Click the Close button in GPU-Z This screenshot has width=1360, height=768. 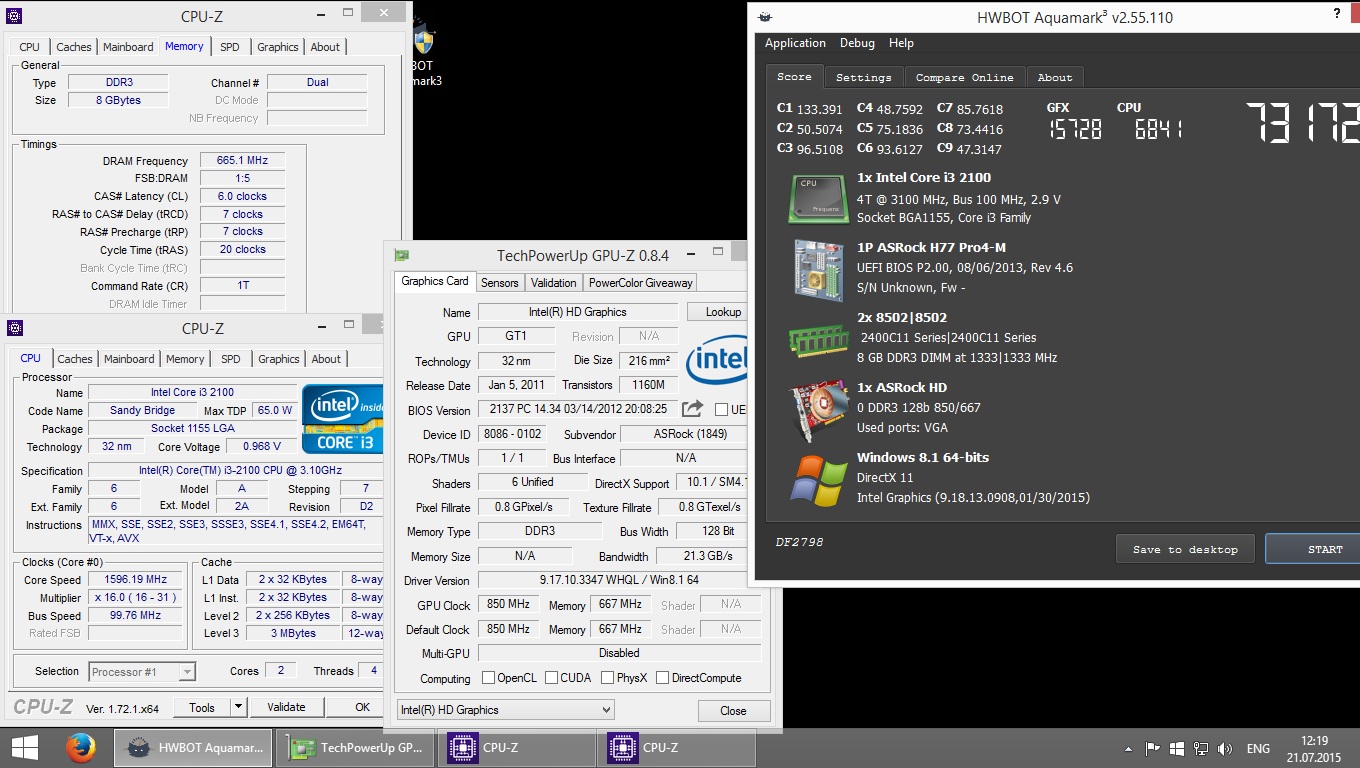(x=733, y=711)
